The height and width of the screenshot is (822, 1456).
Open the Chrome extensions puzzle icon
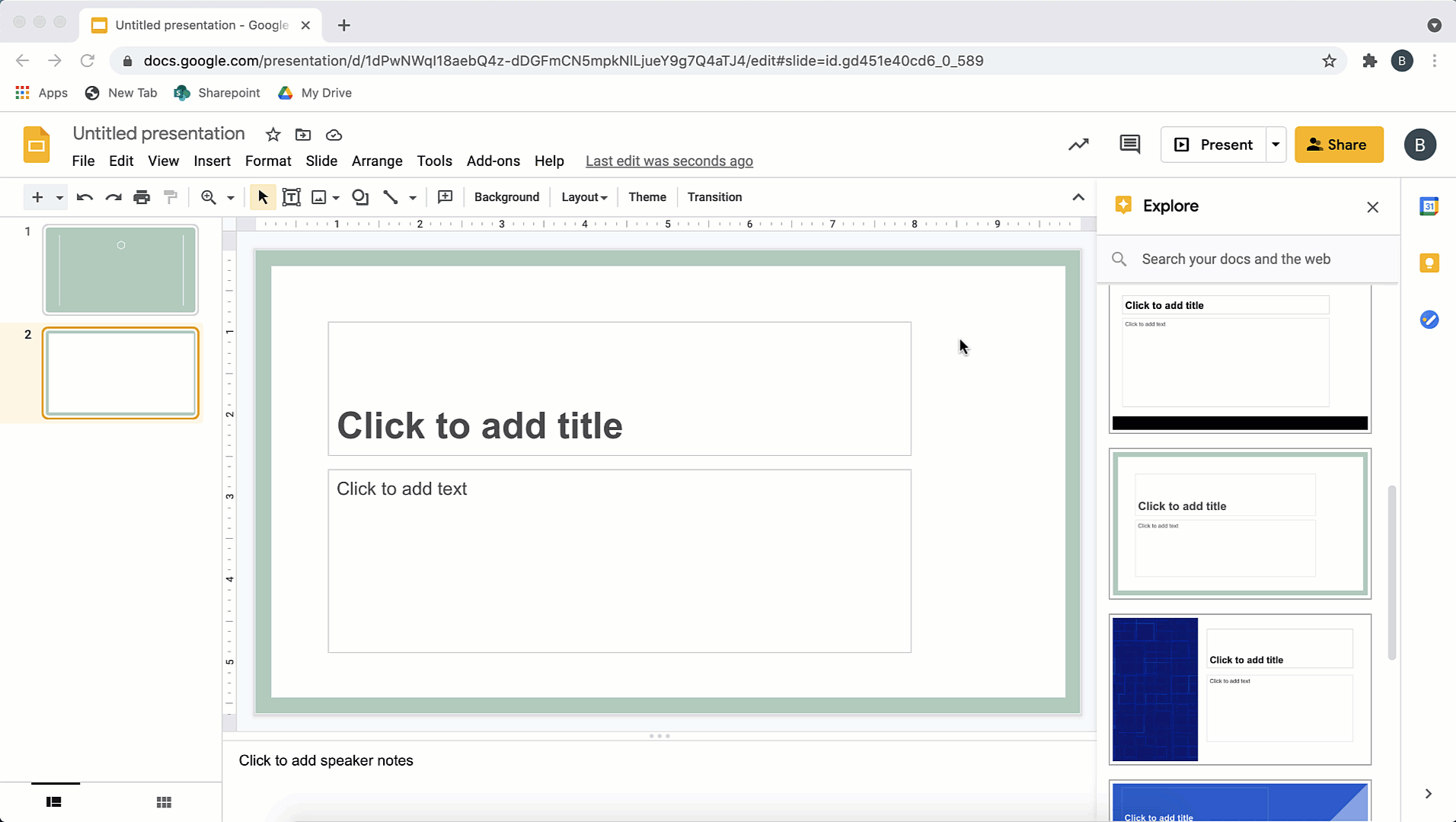click(x=1369, y=61)
